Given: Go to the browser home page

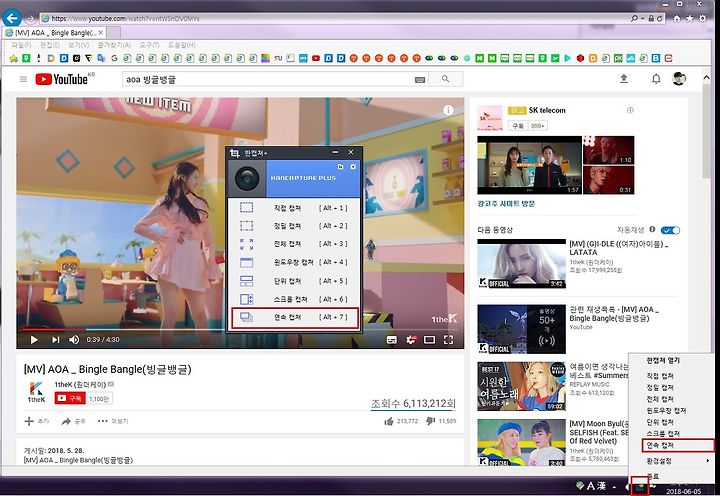Looking at the screenshot, I should (x=677, y=18).
